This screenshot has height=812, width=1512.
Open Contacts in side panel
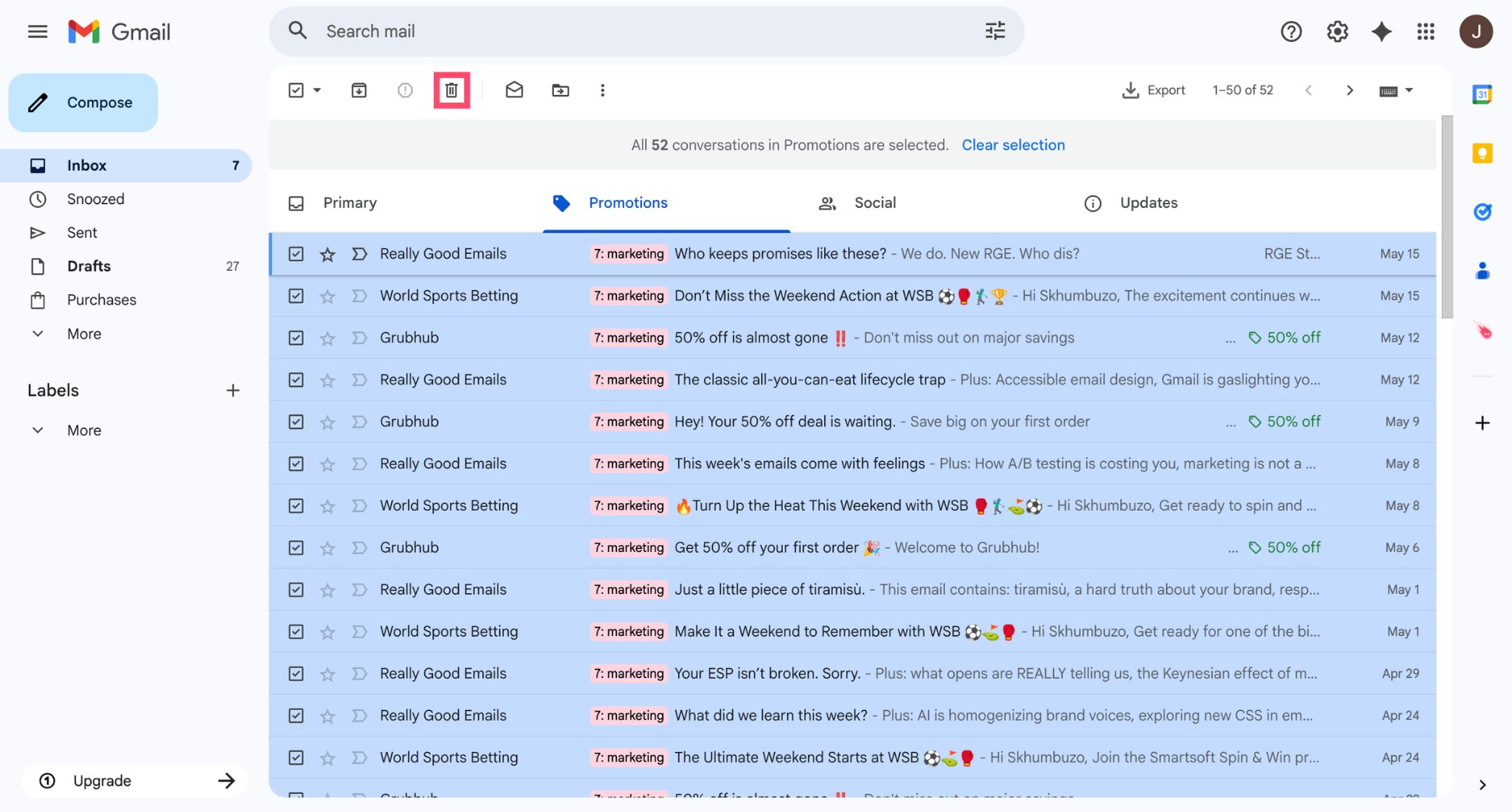point(1482,271)
